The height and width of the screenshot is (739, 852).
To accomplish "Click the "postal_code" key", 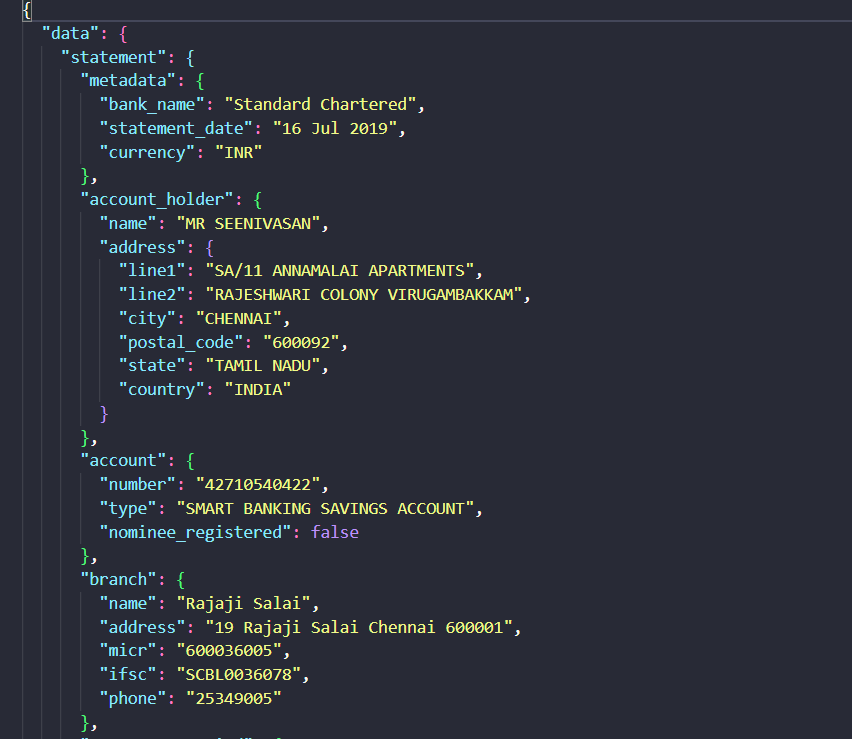I will (181, 342).
